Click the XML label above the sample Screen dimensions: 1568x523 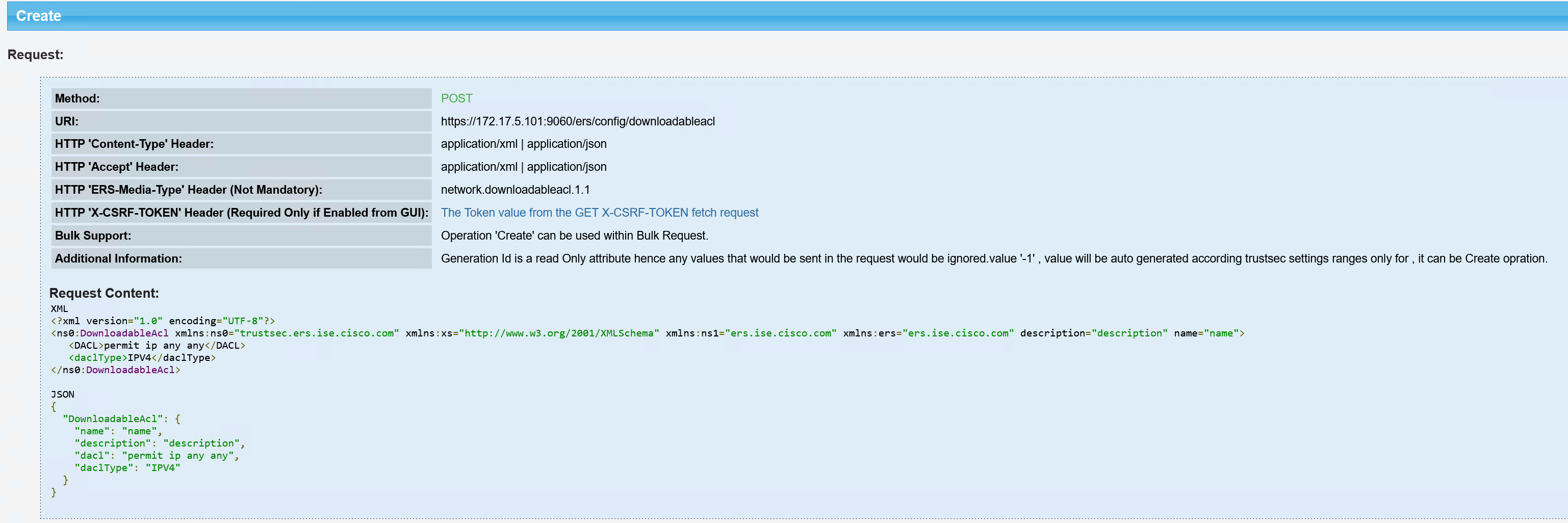pos(60,309)
